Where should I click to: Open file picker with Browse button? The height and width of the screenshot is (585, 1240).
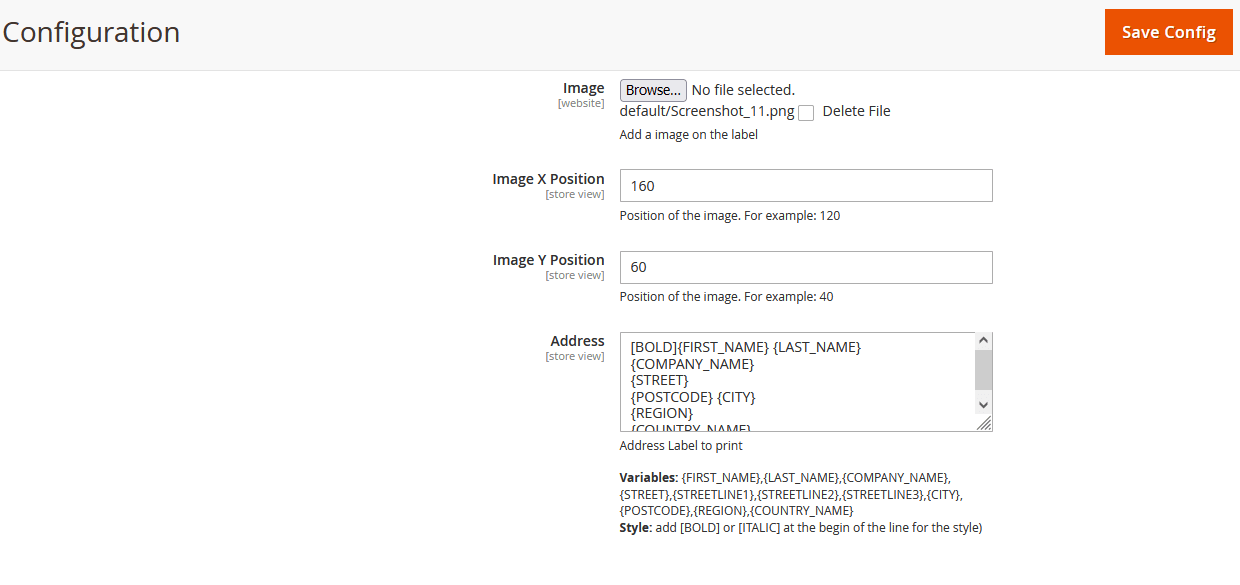pos(653,90)
